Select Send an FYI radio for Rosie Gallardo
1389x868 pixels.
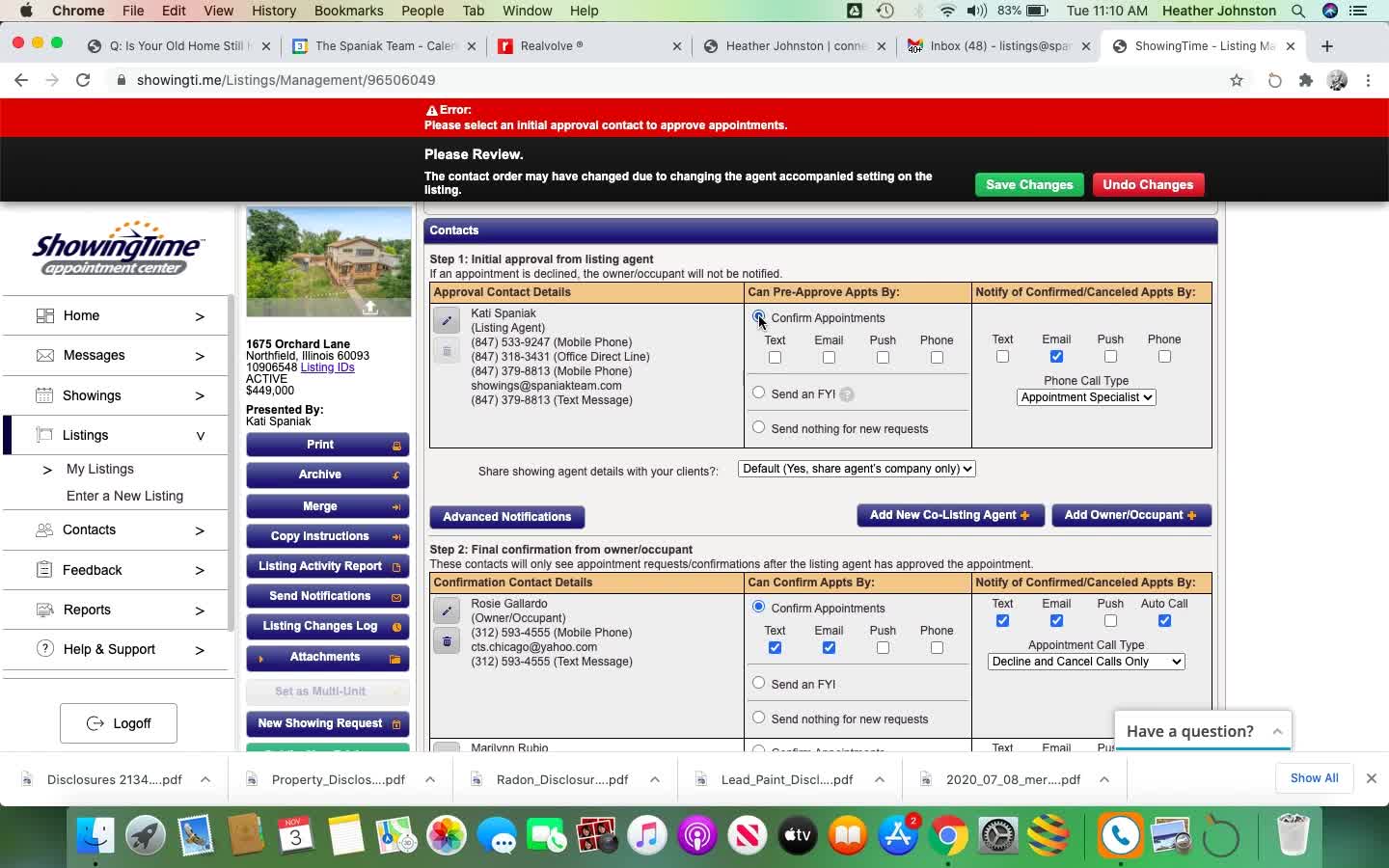[x=758, y=683]
